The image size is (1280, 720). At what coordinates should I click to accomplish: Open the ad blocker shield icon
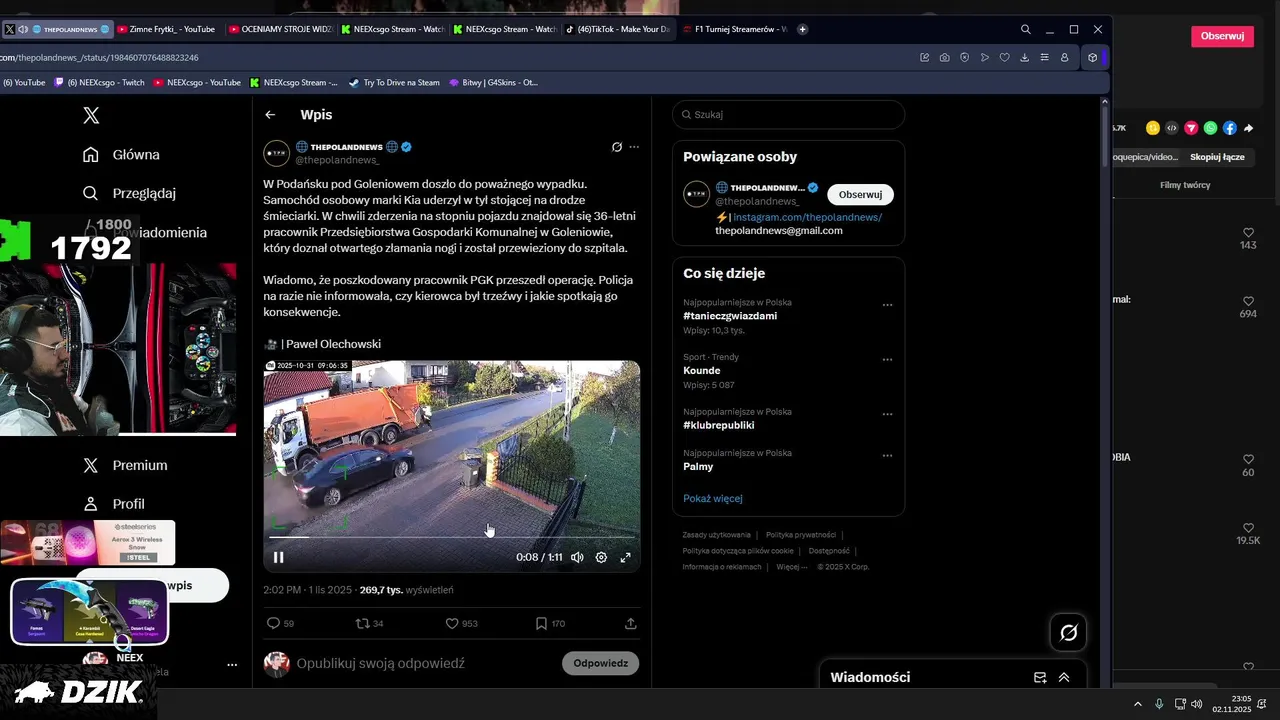(965, 58)
